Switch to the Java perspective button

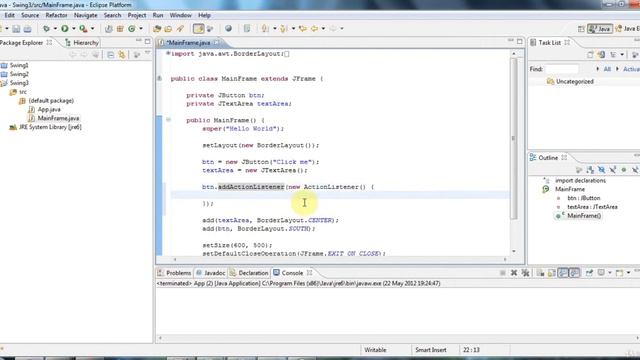600,29
